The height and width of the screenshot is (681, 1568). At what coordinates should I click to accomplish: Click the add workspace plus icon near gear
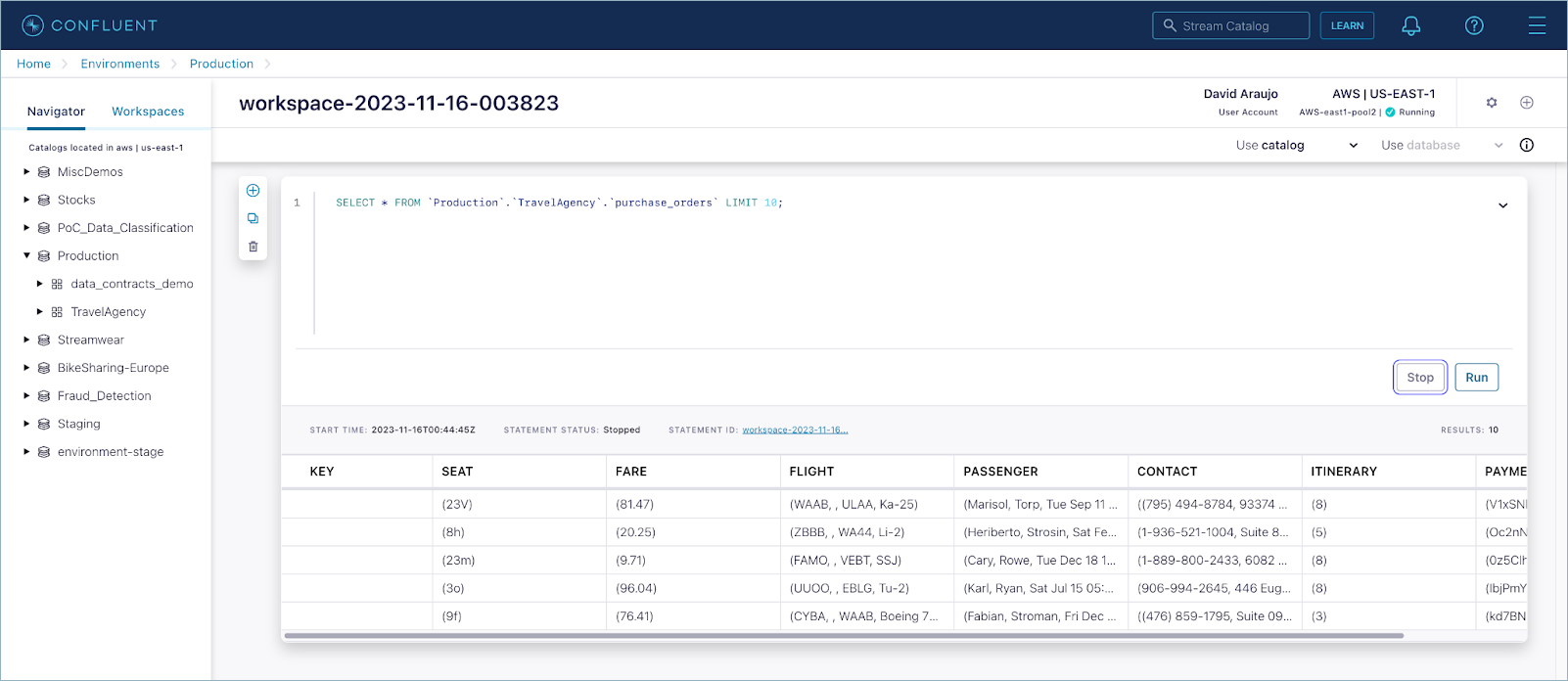pos(1526,103)
